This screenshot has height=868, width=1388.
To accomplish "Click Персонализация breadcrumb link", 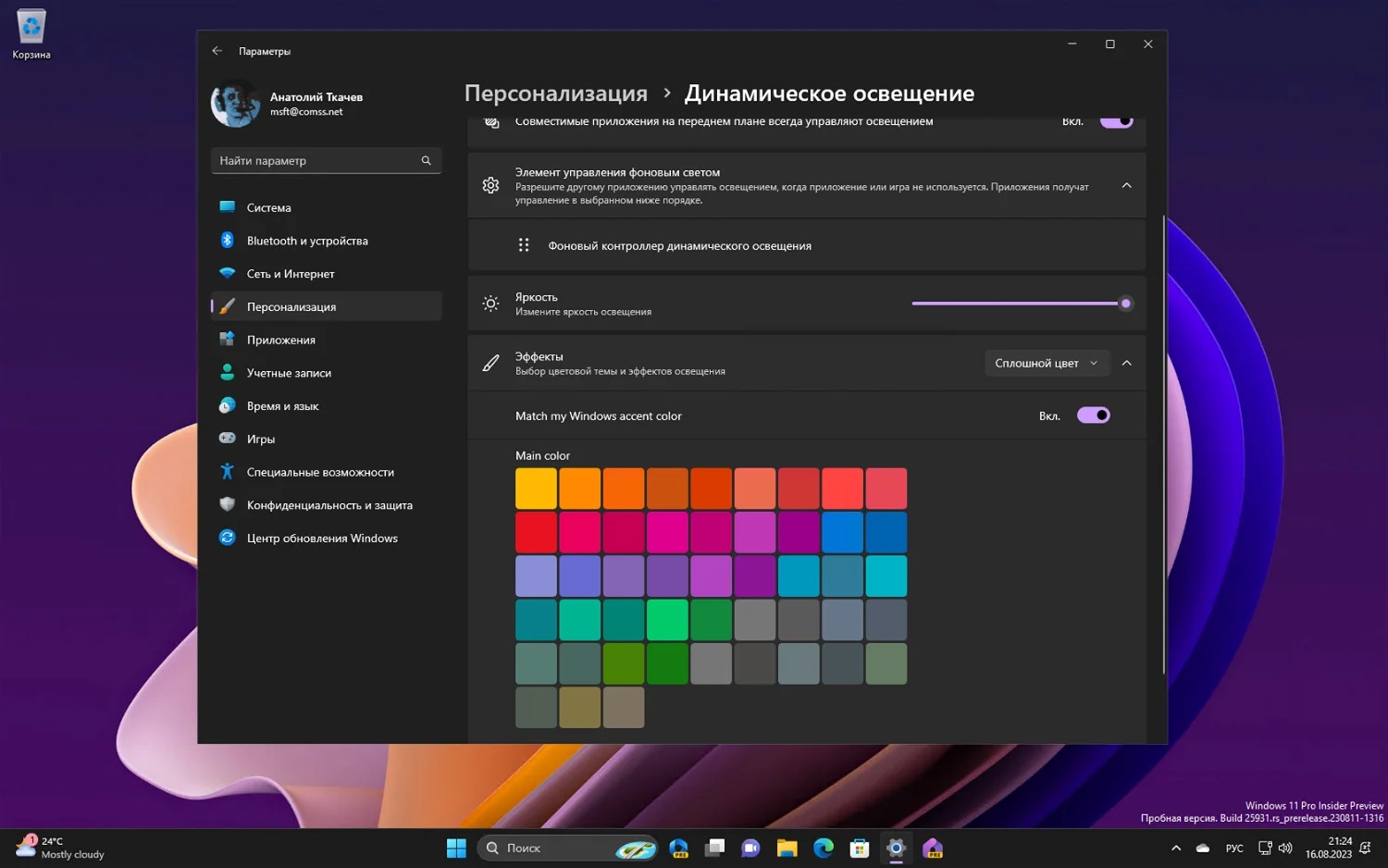I will point(555,93).
